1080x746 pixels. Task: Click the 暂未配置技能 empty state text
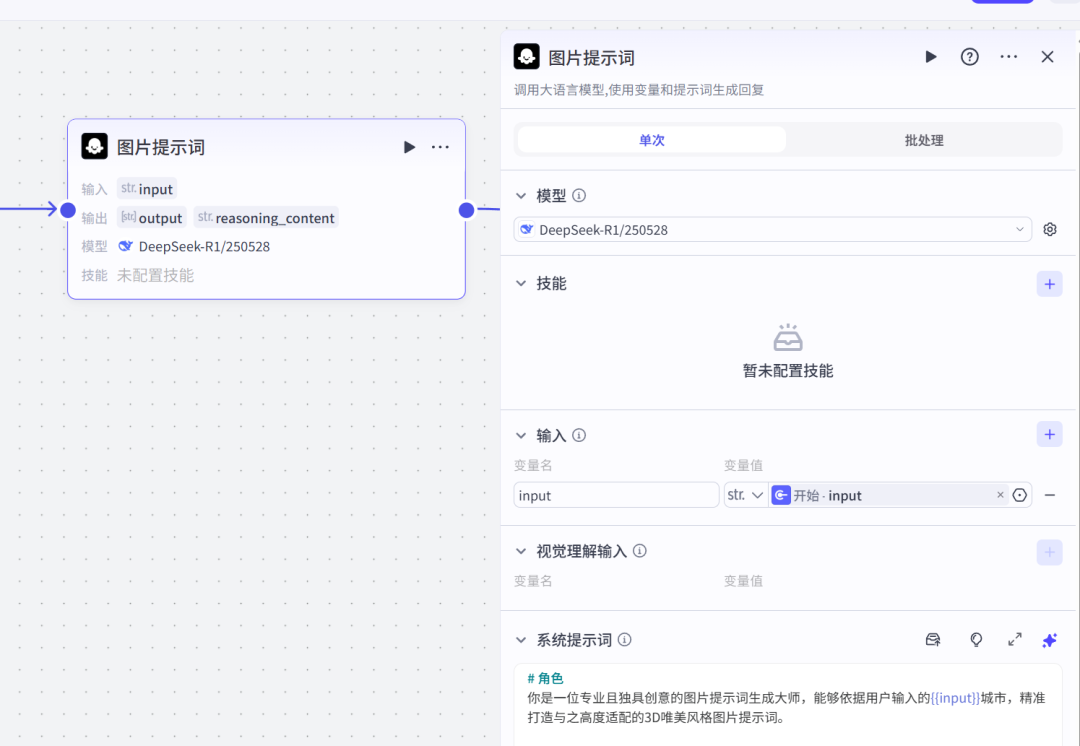[x=788, y=371]
